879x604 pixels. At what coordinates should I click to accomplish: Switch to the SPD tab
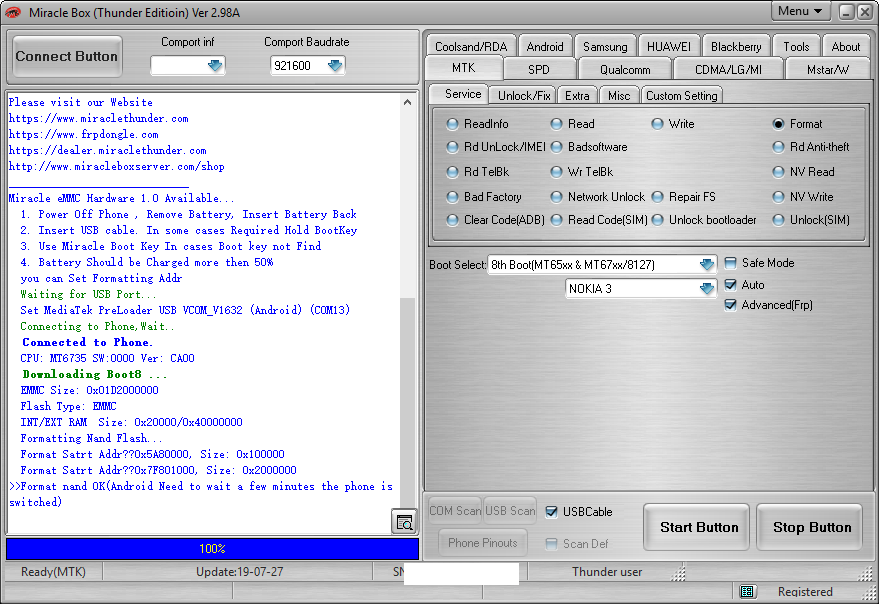[x=539, y=70]
